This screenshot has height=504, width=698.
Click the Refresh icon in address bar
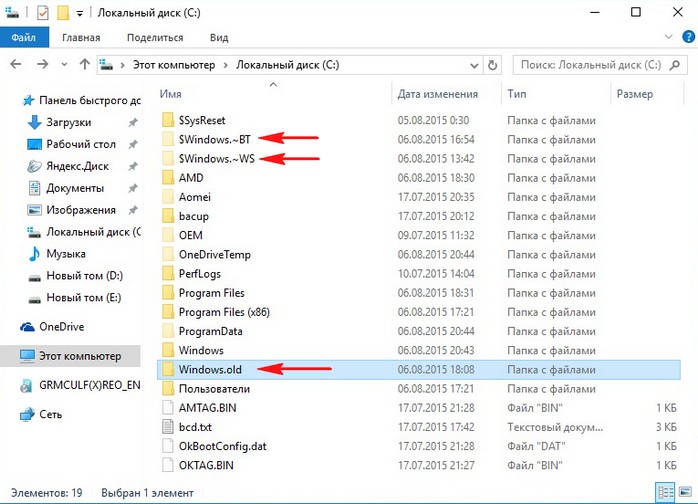point(493,65)
